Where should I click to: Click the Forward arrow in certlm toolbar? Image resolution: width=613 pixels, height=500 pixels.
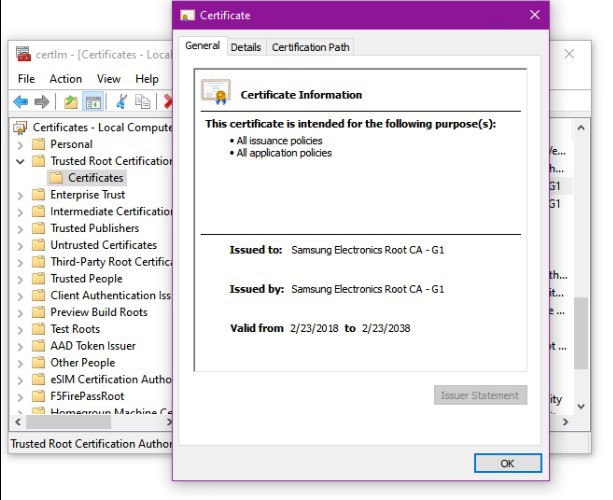(x=41, y=102)
